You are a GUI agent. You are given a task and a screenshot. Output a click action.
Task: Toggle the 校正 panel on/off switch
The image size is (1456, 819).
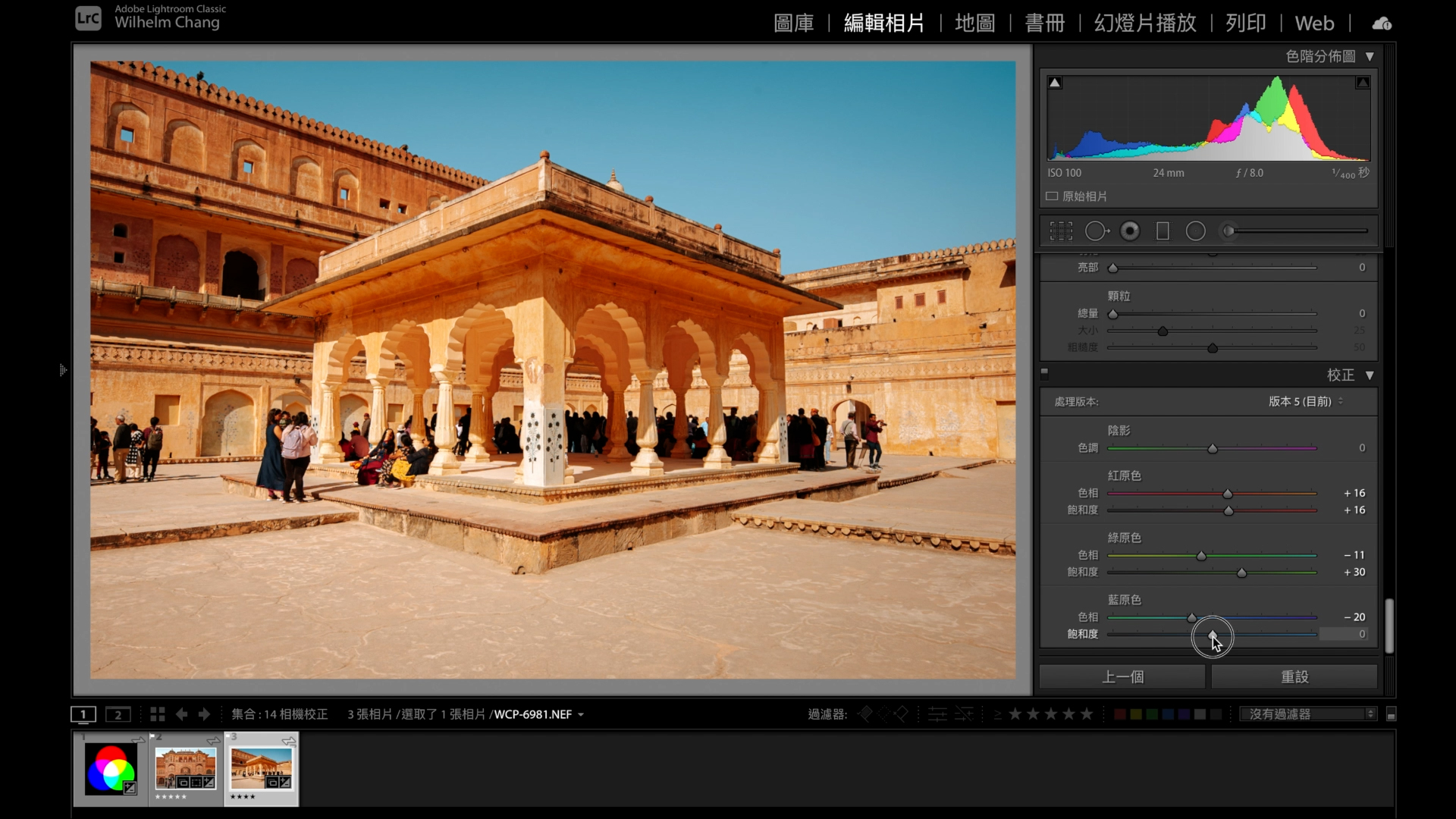[1044, 373]
